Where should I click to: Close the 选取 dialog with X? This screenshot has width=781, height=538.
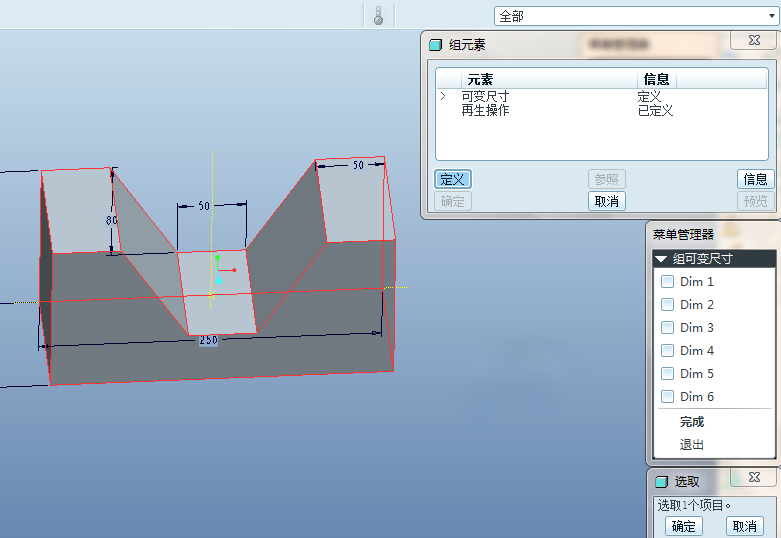(754, 478)
